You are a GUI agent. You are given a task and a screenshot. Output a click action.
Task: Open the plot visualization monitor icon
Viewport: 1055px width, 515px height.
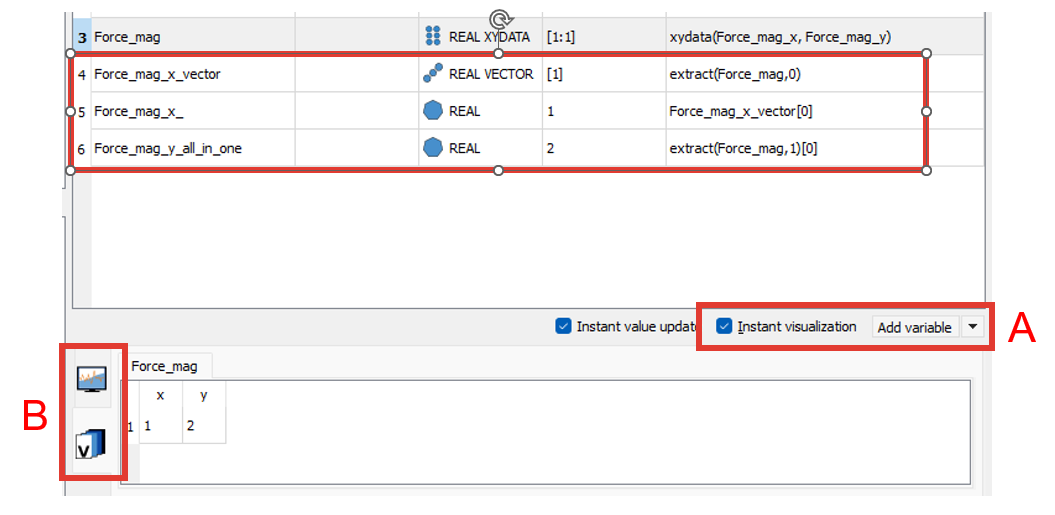[x=92, y=379]
